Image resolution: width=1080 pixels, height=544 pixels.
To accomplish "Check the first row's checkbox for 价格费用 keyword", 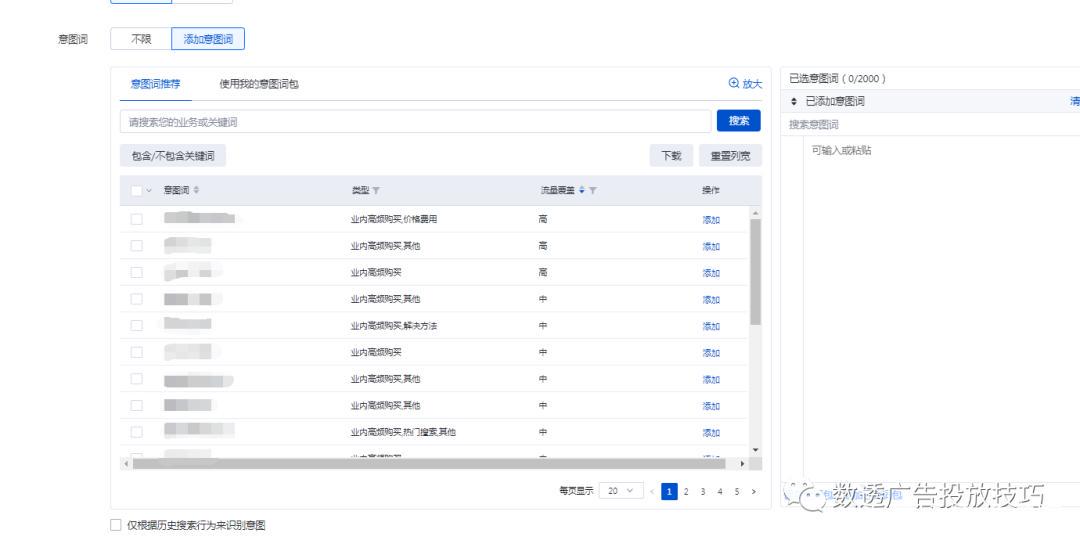I will (x=137, y=219).
